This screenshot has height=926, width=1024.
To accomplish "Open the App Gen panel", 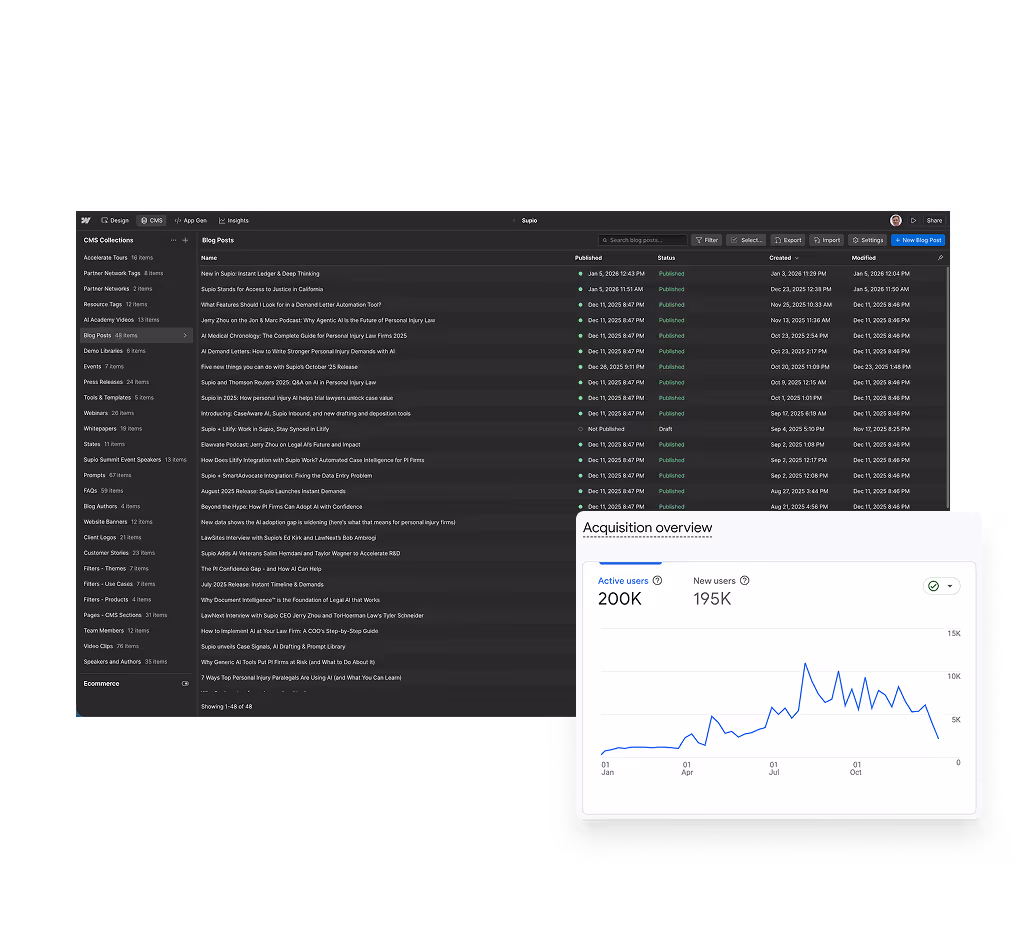I will (x=190, y=220).
